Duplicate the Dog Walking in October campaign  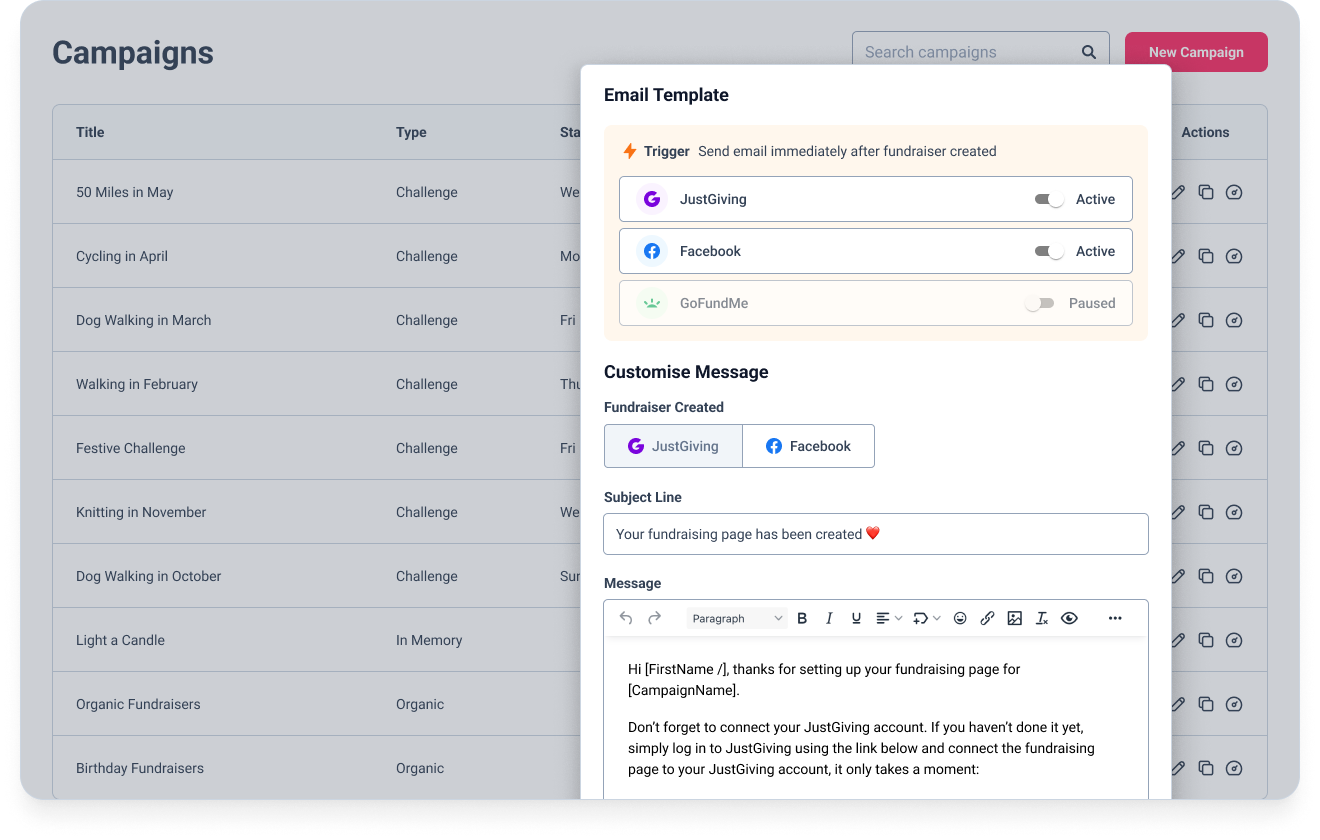(1206, 576)
